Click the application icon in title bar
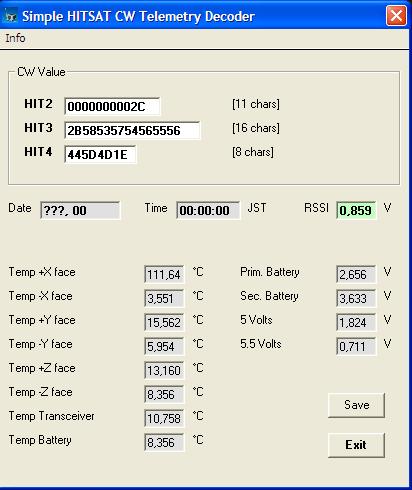412x490 pixels. click(x=10, y=16)
